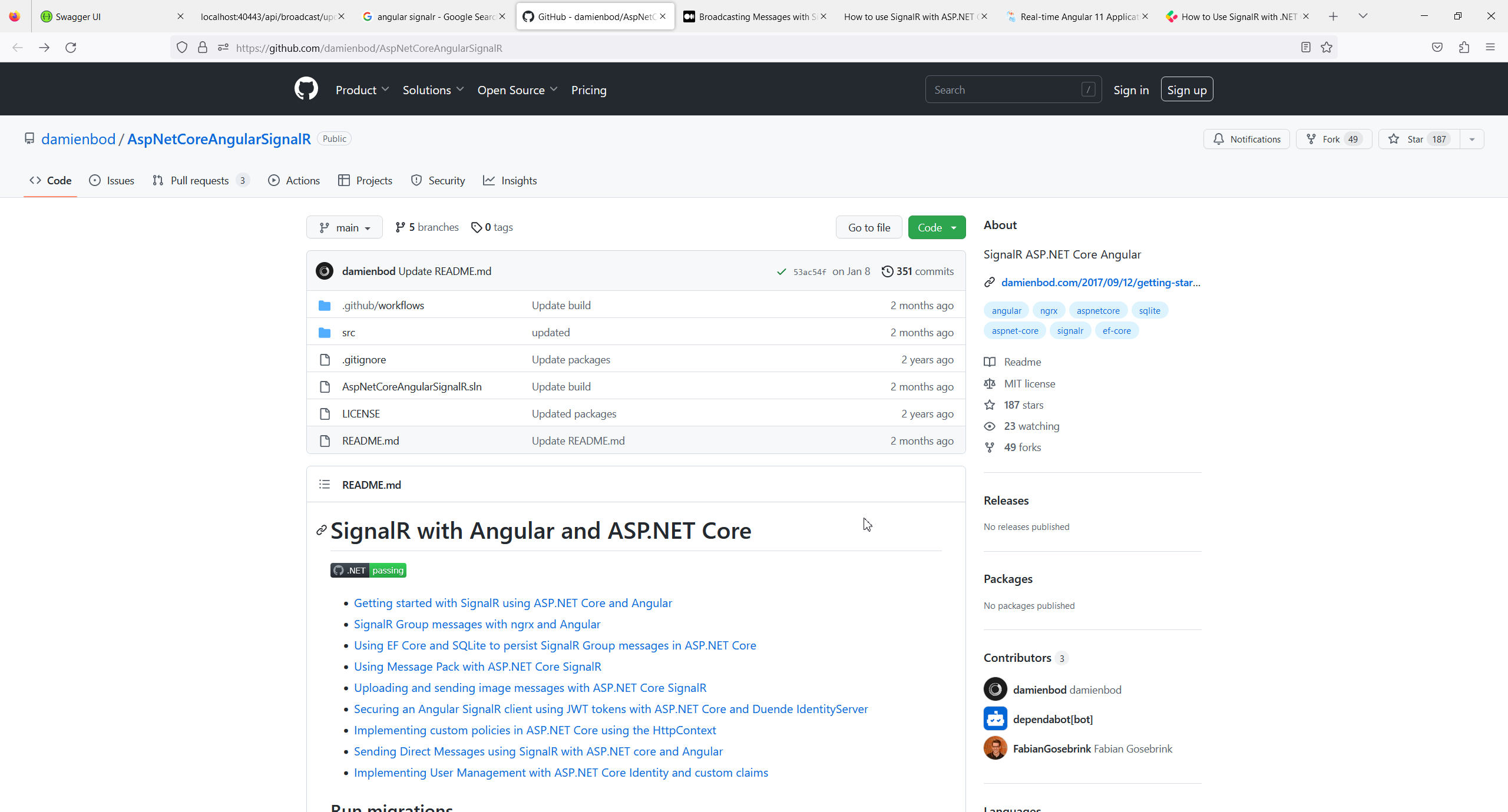Open the green Code dropdown
Image resolution: width=1508 pixels, height=812 pixels.
pyautogui.click(x=937, y=228)
